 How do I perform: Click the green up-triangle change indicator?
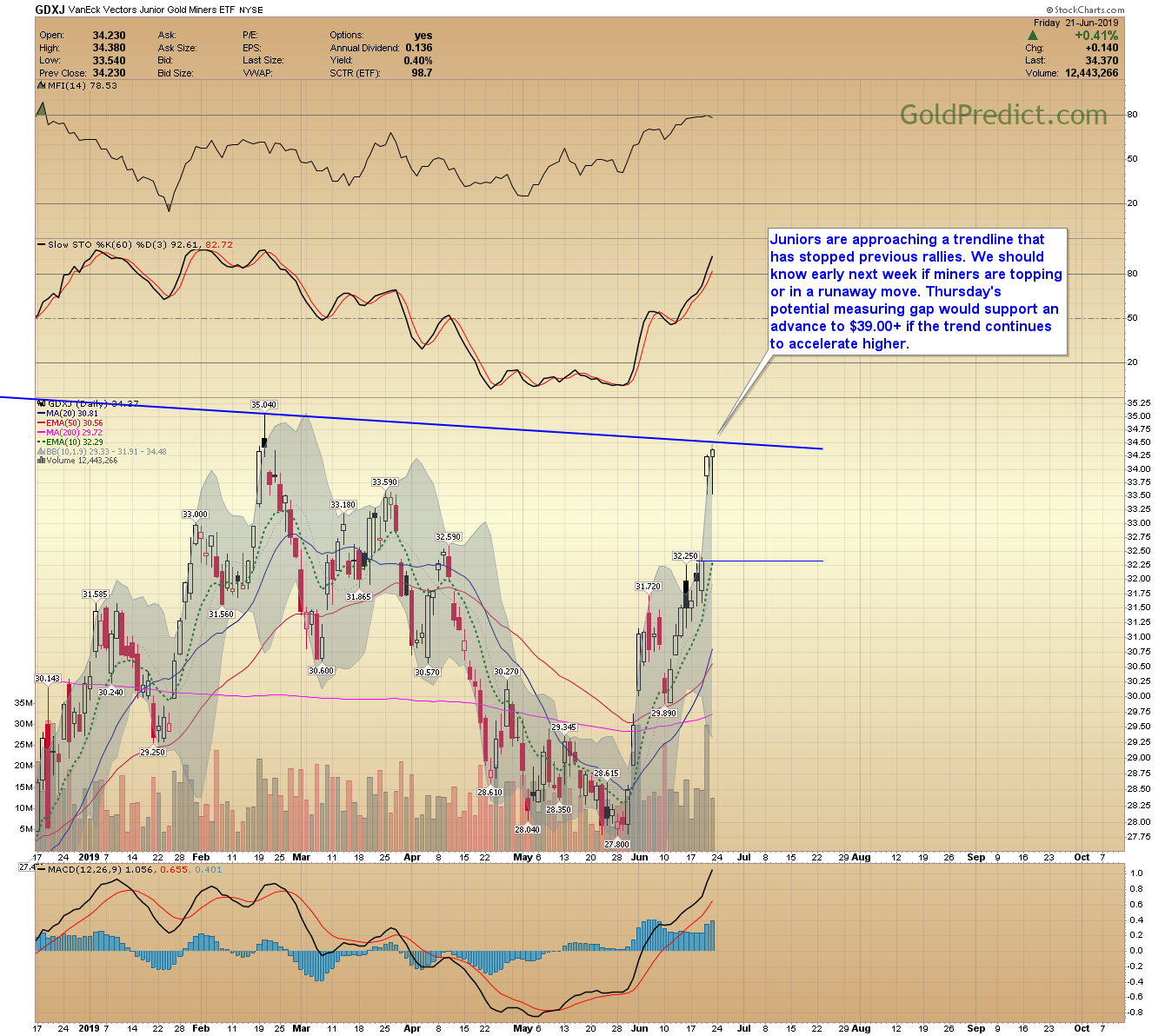tap(1033, 36)
